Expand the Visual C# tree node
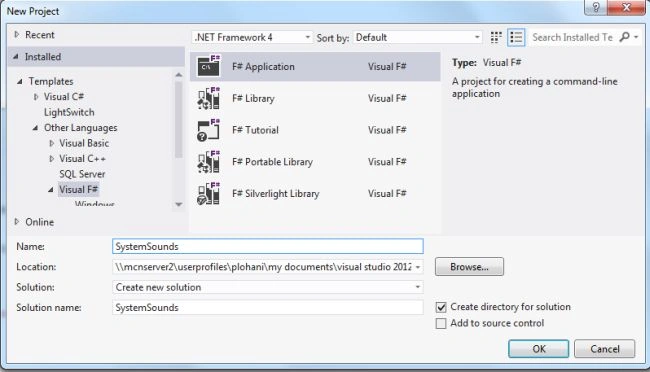The image size is (650, 372). point(36,97)
